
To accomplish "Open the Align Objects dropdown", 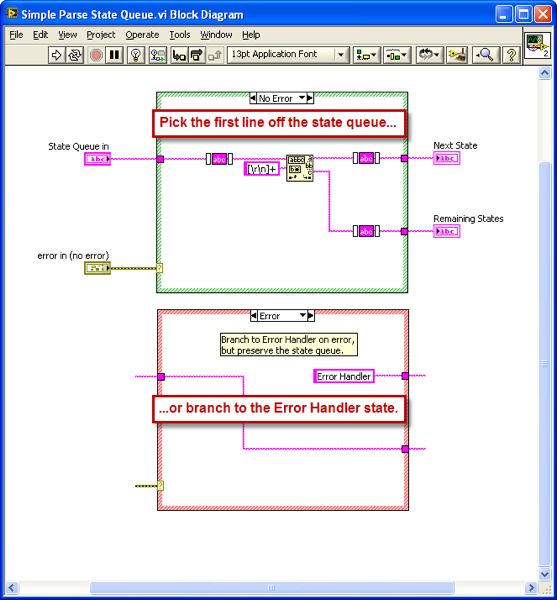I will pyautogui.click(x=366, y=55).
